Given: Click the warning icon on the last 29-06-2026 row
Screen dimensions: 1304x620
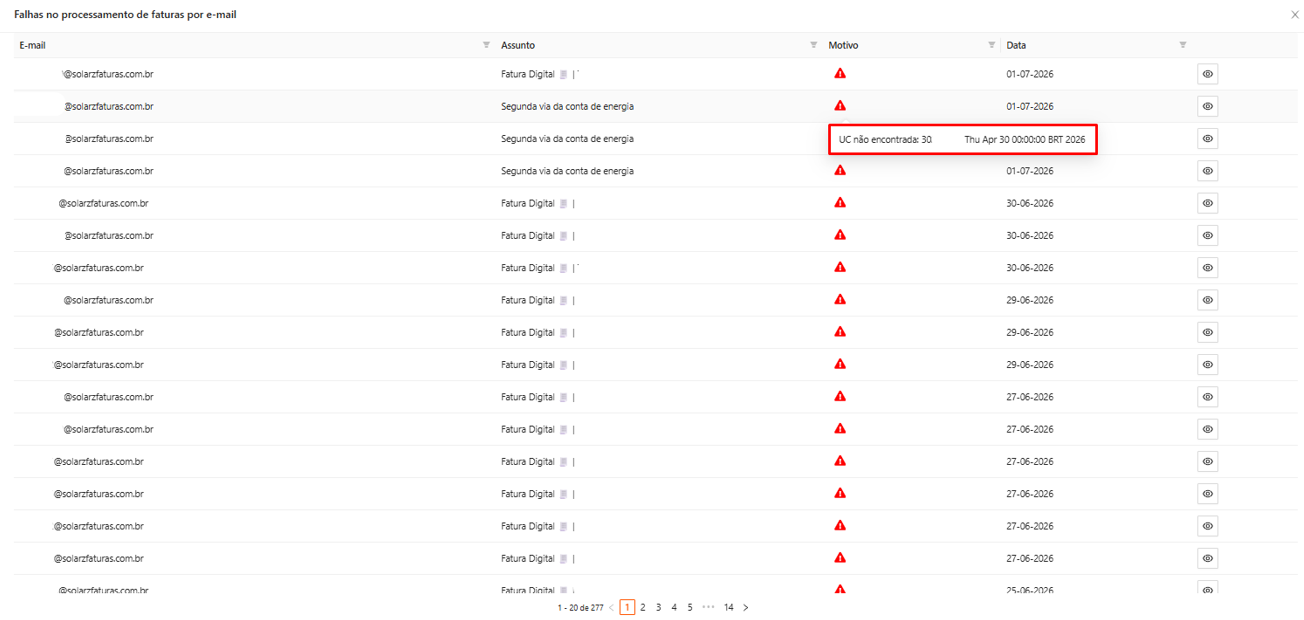Looking at the screenshot, I should [x=840, y=364].
